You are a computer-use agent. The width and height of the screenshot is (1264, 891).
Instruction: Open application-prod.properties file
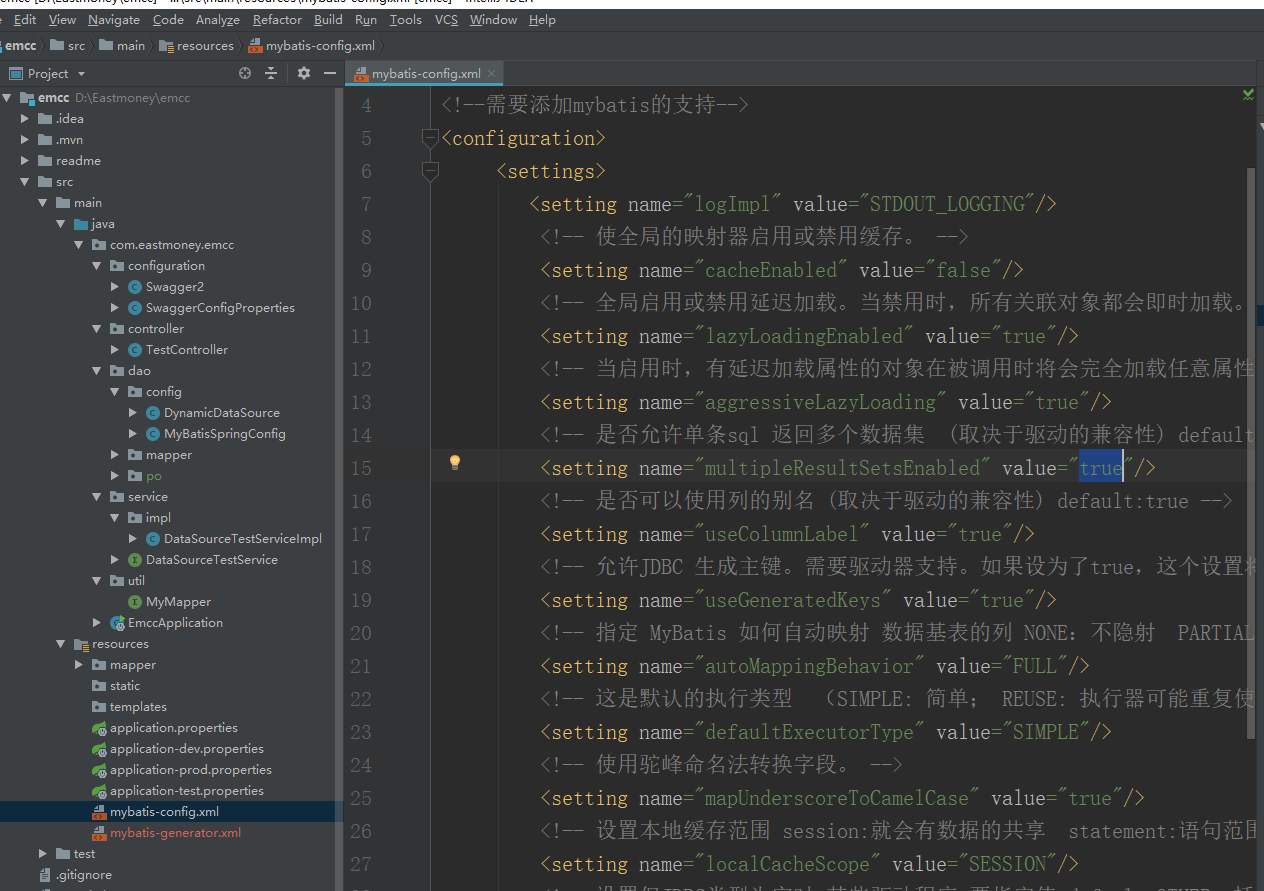click(x=191, y=770)
